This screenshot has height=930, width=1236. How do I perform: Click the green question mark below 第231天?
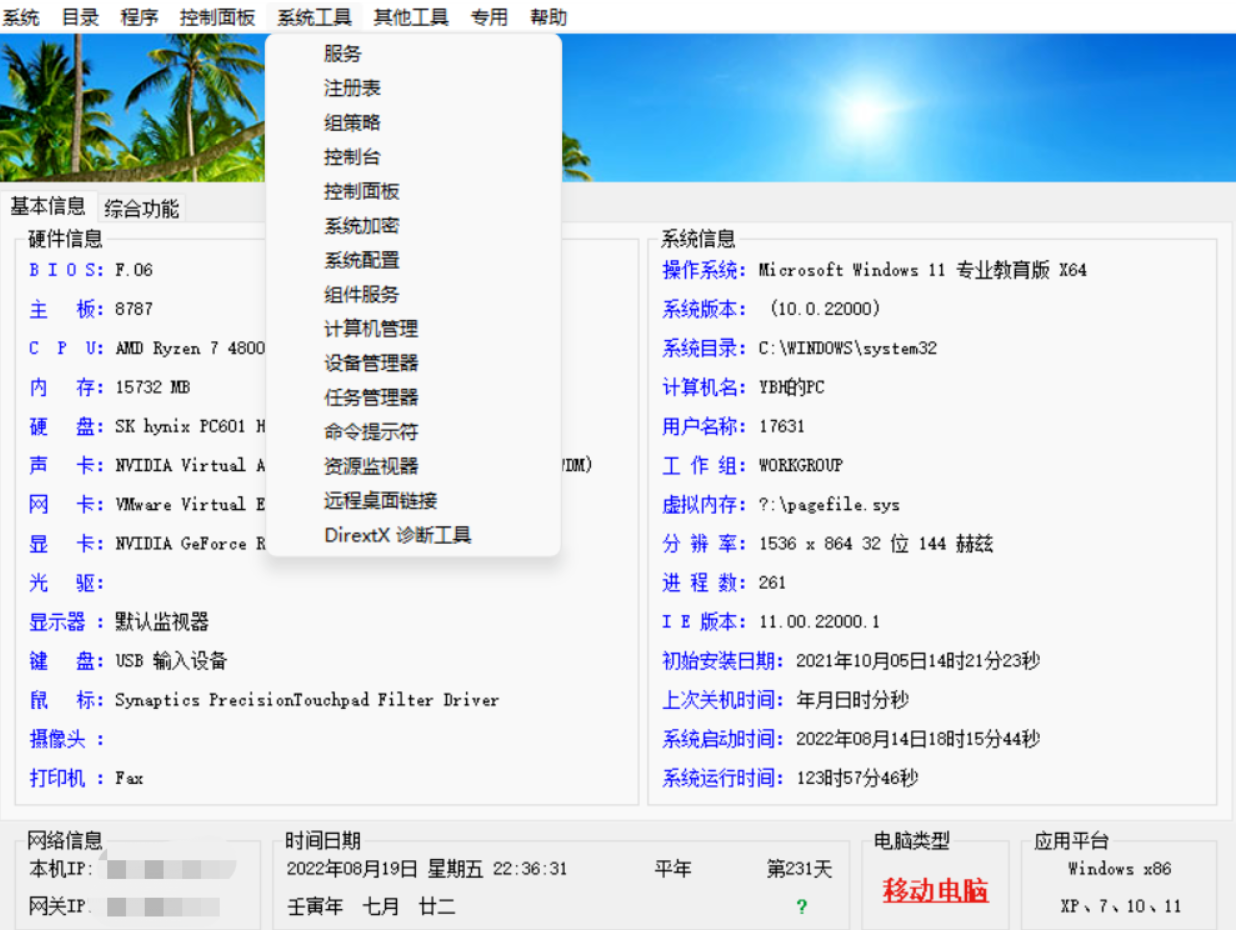(800, 908)
